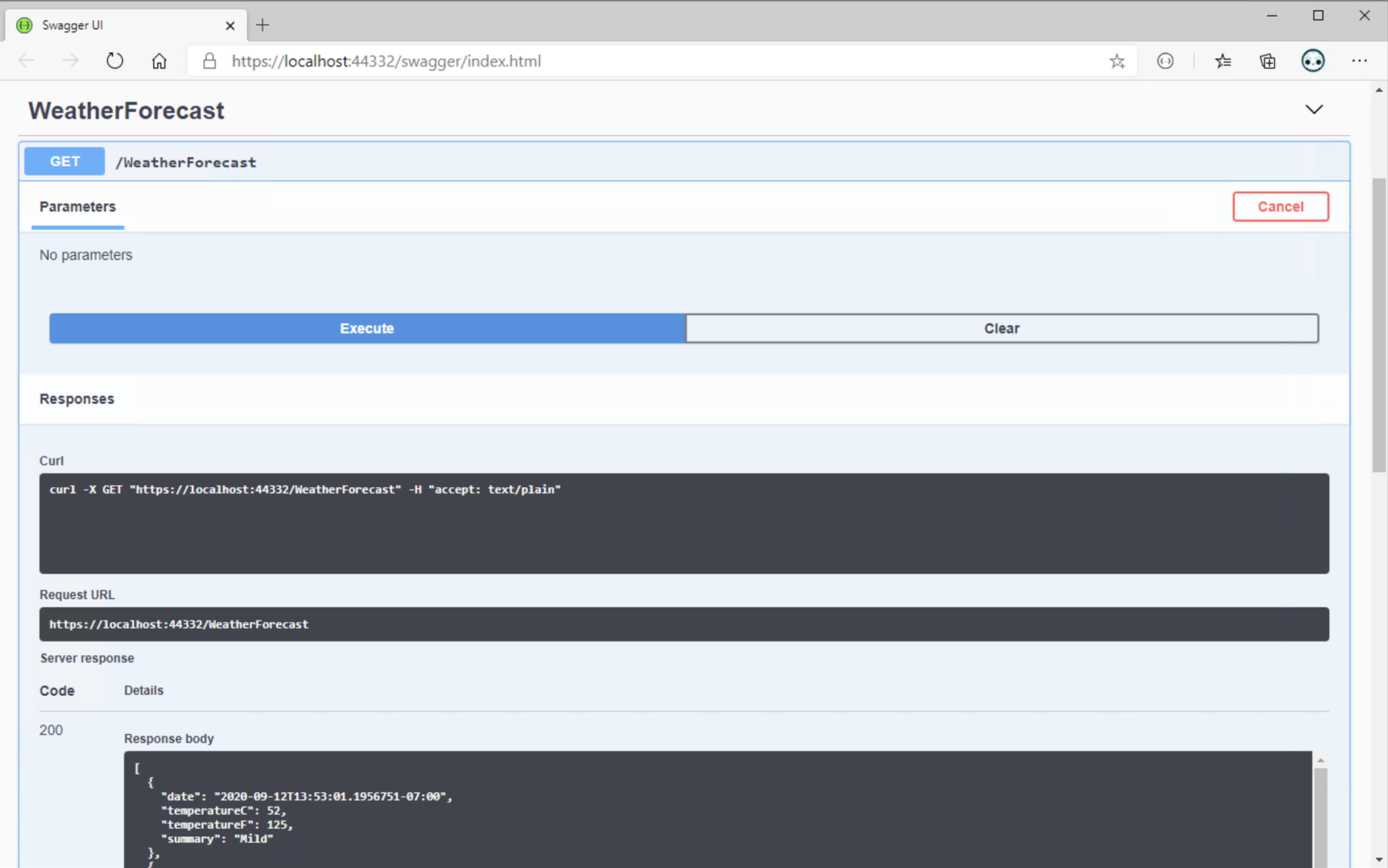Switch to the Swagger UI browser tab

click(x=102, y=24)
